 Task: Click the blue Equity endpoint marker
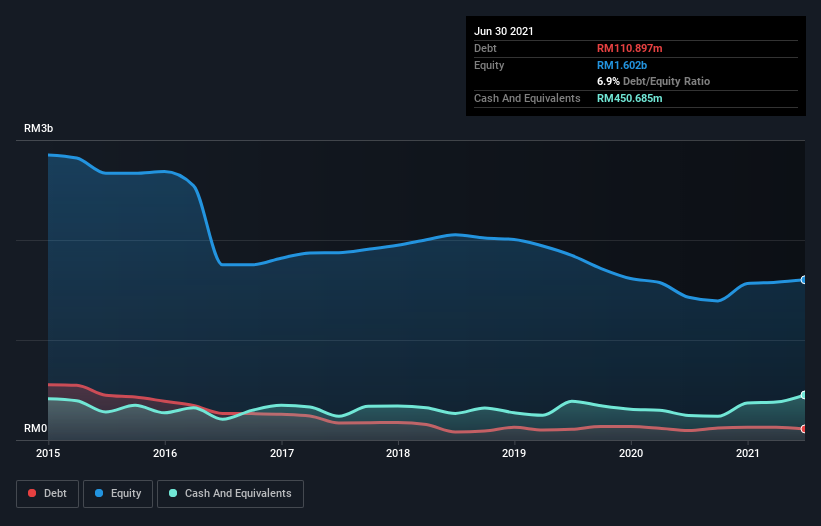tap(804, 280)
